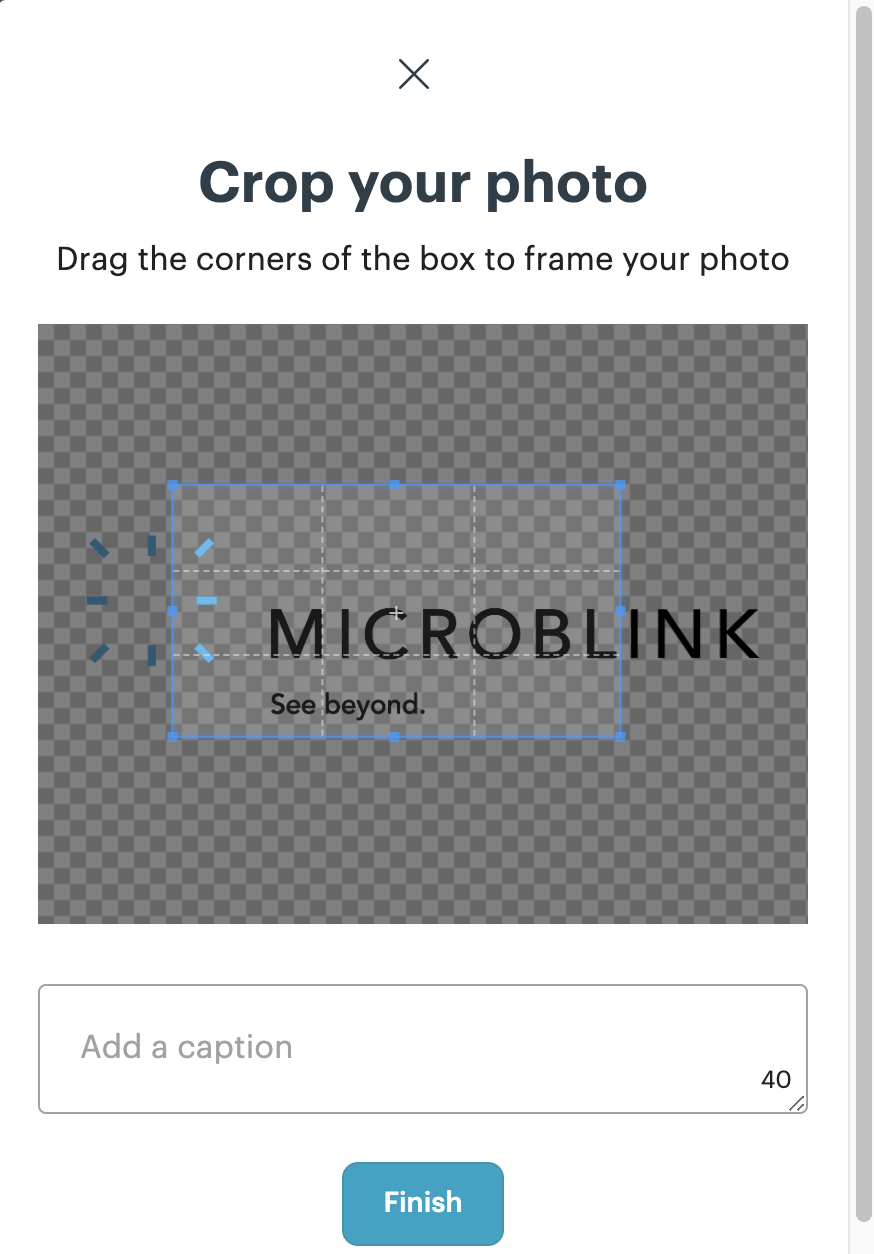Click the top-right crop corner handle
Screen dimensions: 874x1254
[x=620, y=485]
